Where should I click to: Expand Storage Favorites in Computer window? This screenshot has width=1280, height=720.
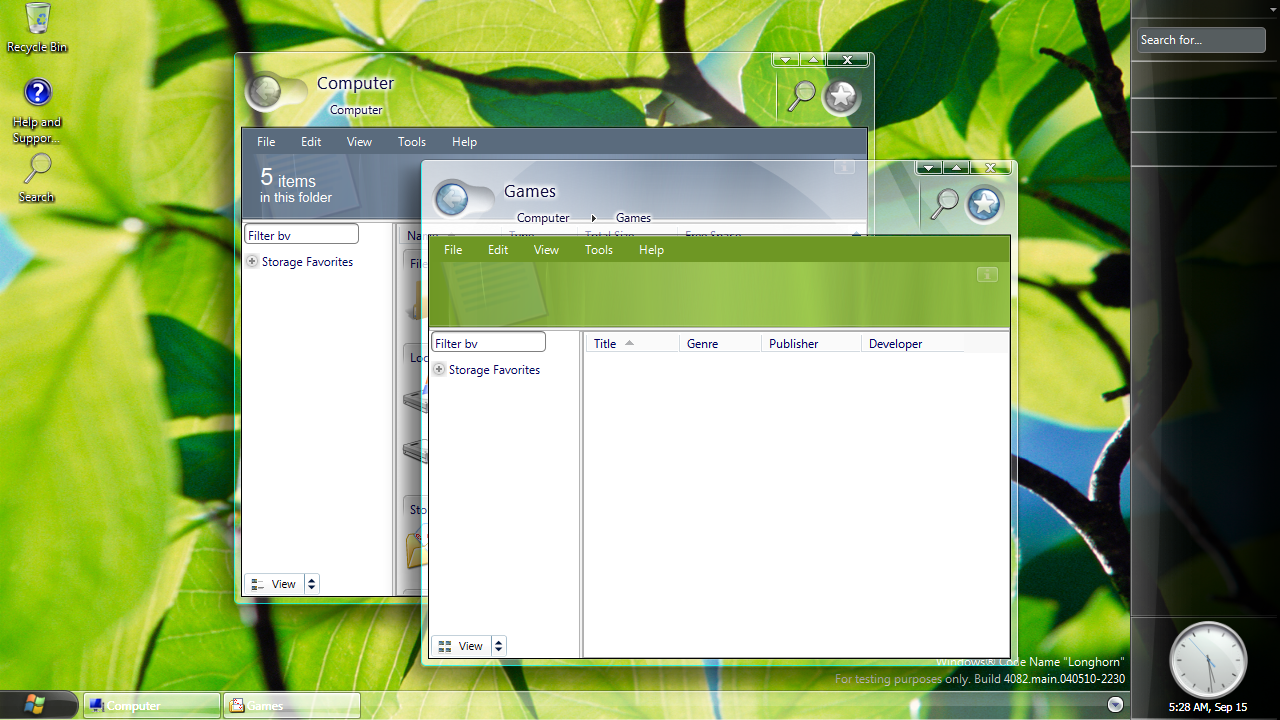(252, 261)
